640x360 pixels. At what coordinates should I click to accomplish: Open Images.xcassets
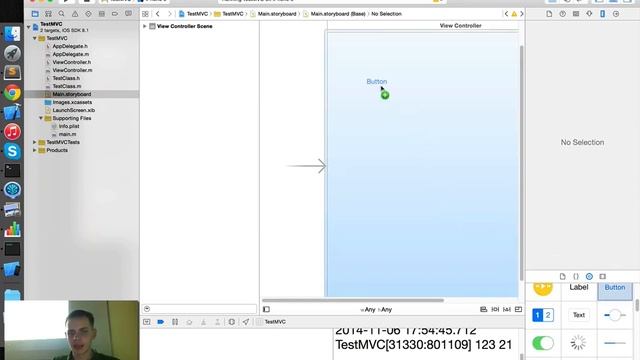point(72,102)
